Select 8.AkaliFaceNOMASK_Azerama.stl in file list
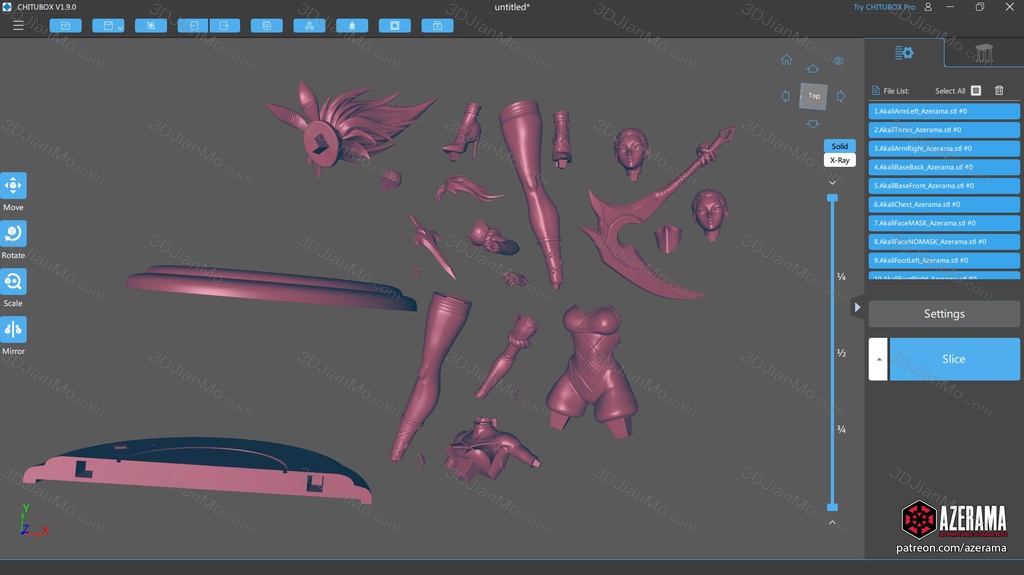Viewport: 1024px width, 575px height. 944,242
